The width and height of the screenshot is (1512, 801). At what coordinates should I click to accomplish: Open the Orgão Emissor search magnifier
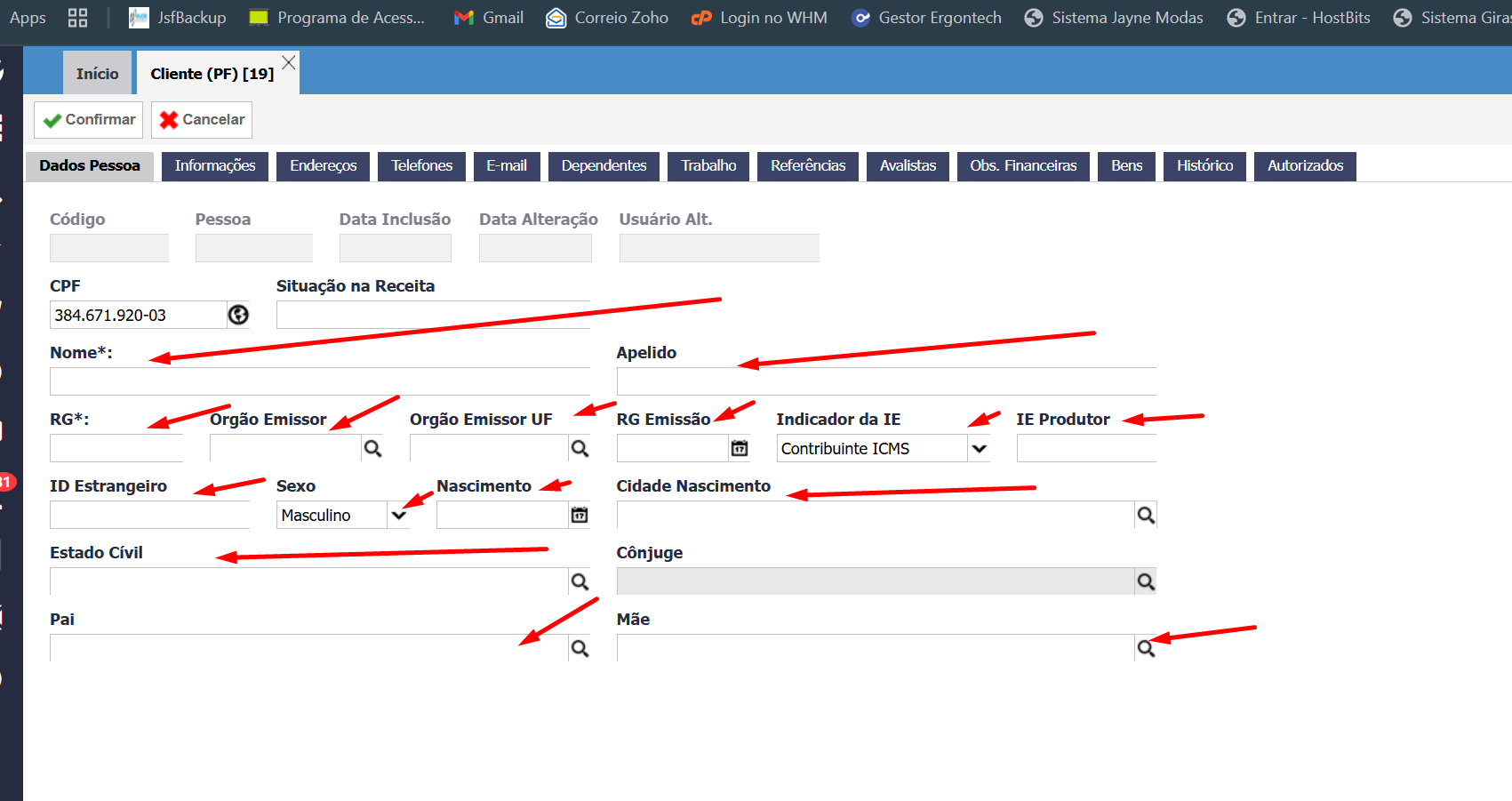point(373,448)
